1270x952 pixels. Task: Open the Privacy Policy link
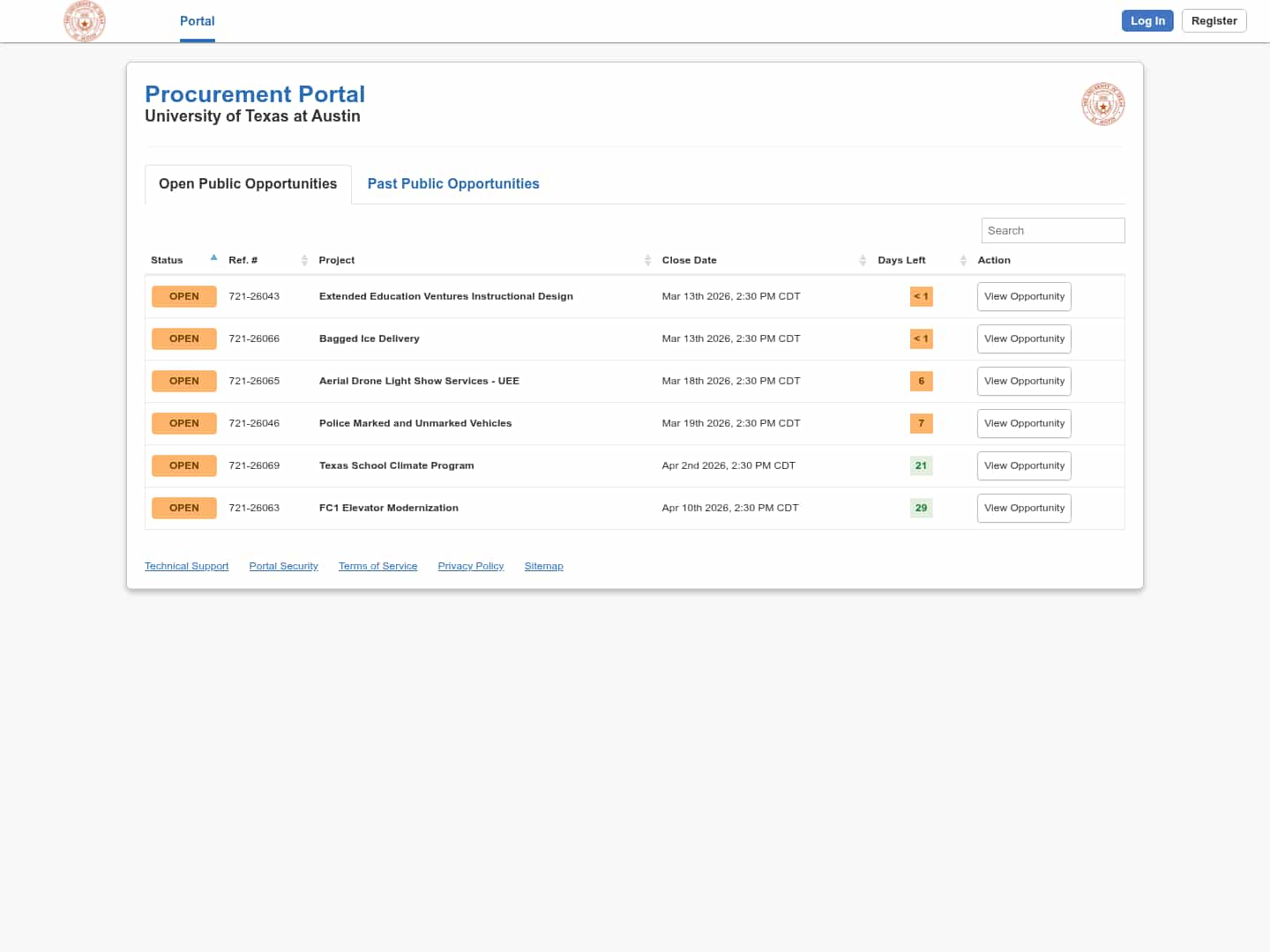click(x=470, y=566)
